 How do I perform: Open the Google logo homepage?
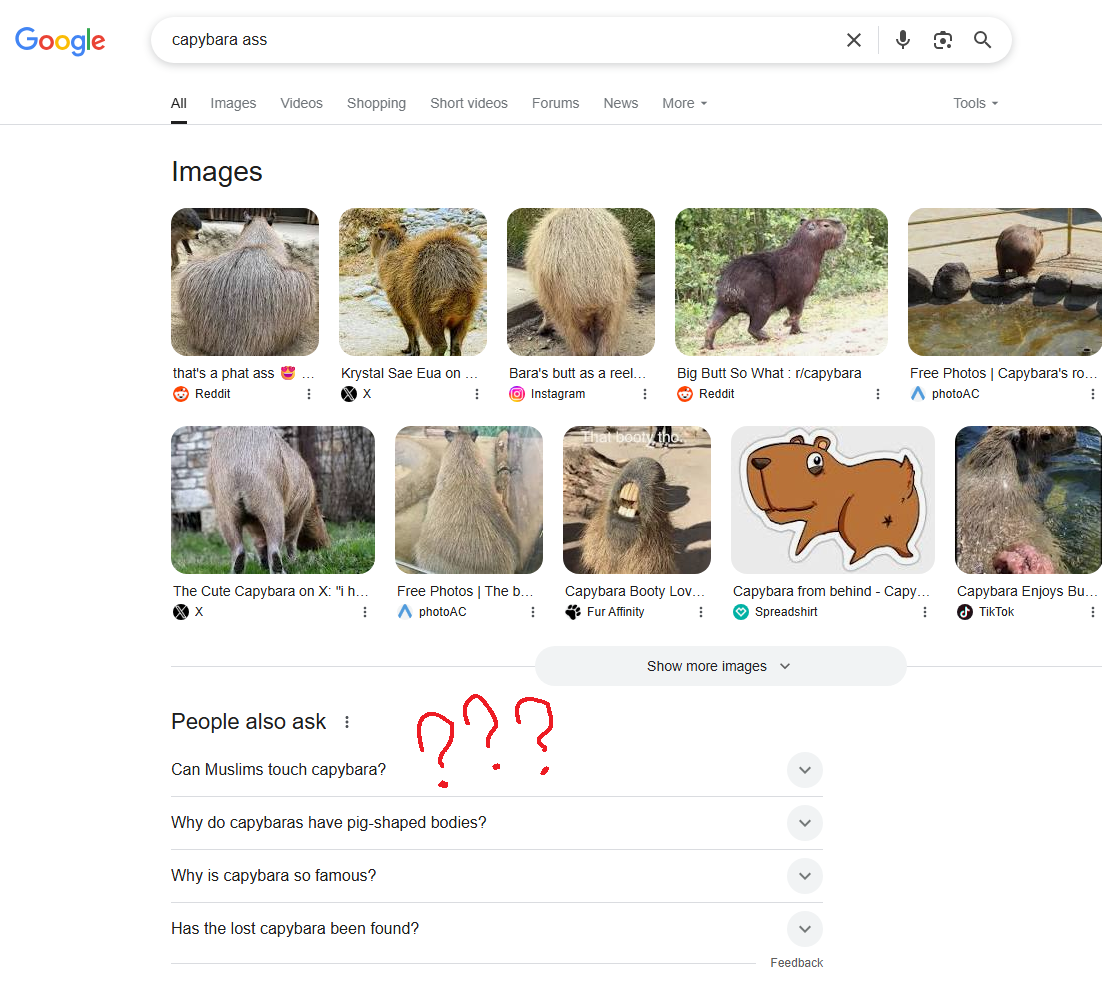tap(60, 41)
